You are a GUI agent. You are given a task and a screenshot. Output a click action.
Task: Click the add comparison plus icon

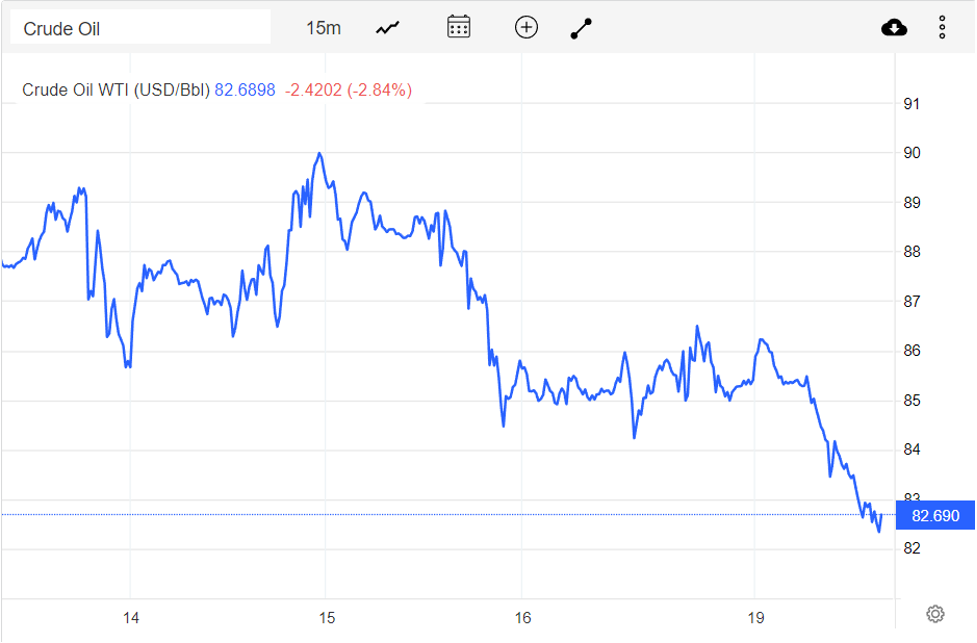tap(526, 27)
